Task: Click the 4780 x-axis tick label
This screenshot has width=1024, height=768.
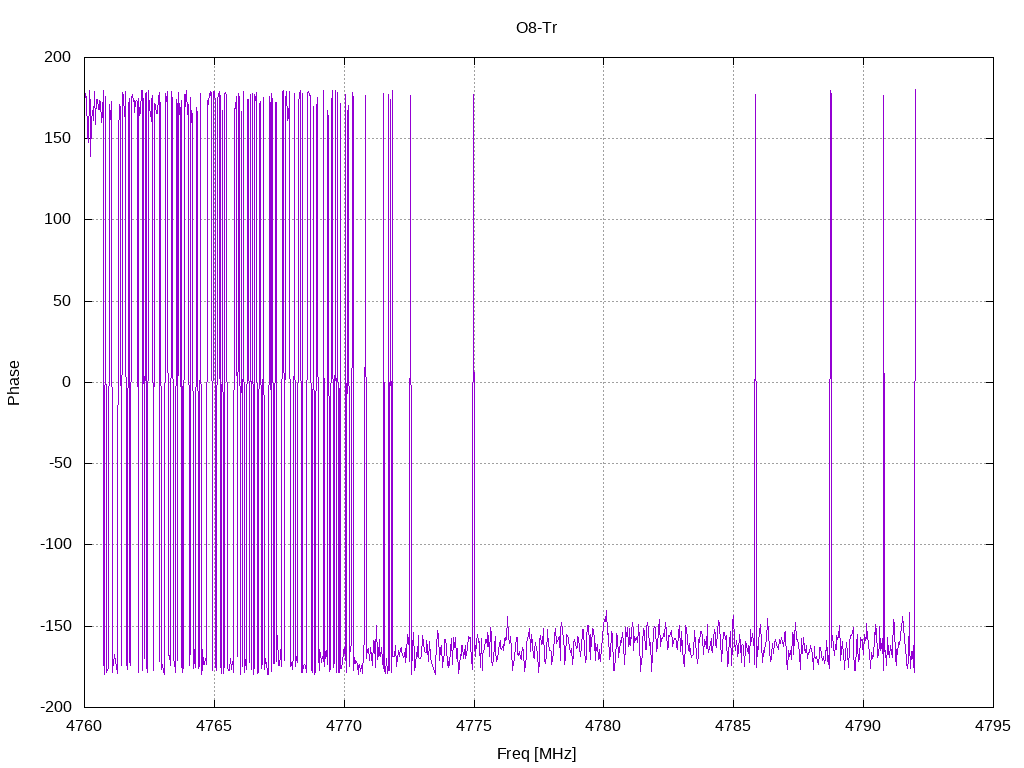Action: tap(603, 726)
